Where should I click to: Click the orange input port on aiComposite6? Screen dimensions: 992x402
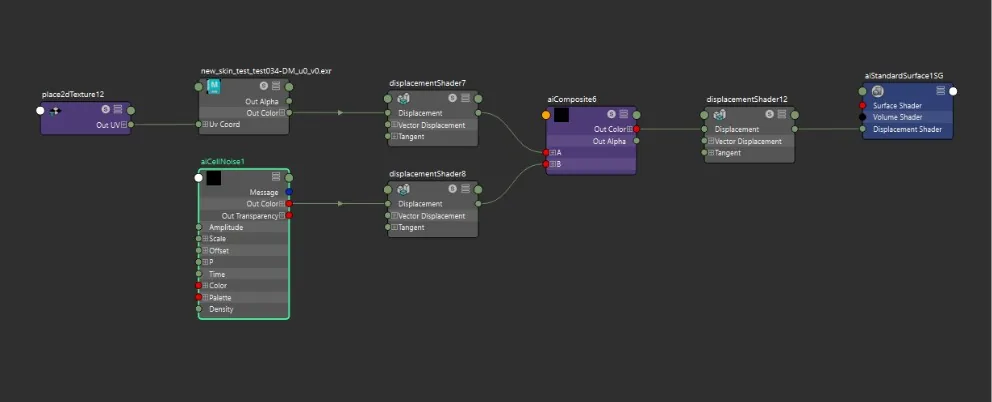pos(546,115)
